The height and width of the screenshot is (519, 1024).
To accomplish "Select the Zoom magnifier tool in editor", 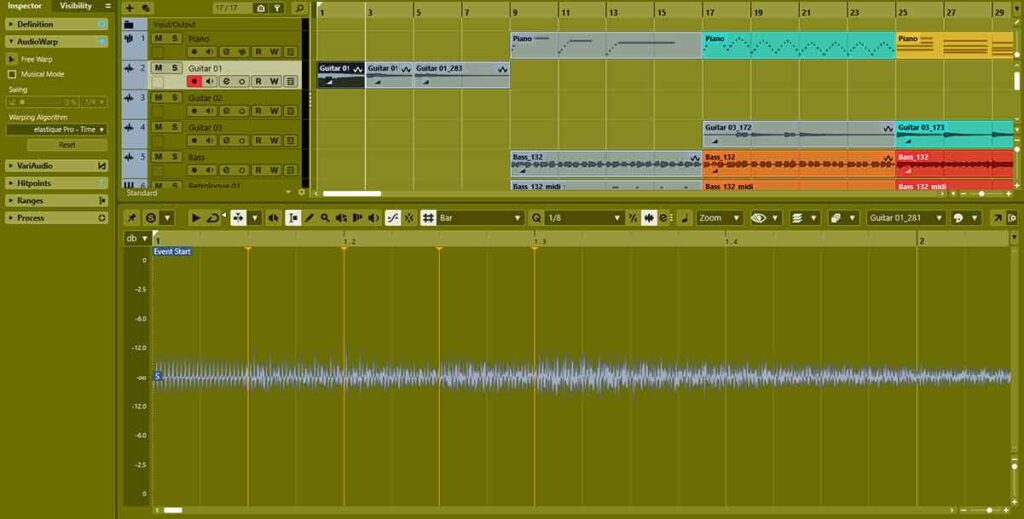I will coord(325,218).
